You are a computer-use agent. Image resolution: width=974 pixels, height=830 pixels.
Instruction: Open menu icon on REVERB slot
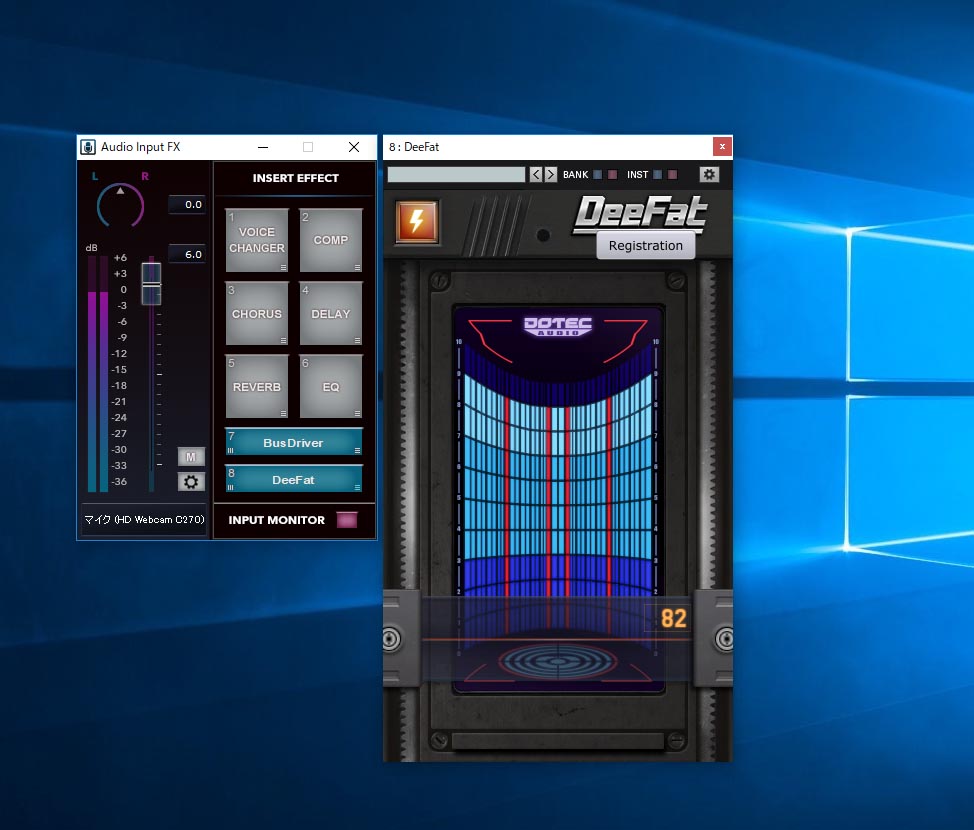click(x=283, y=413)
